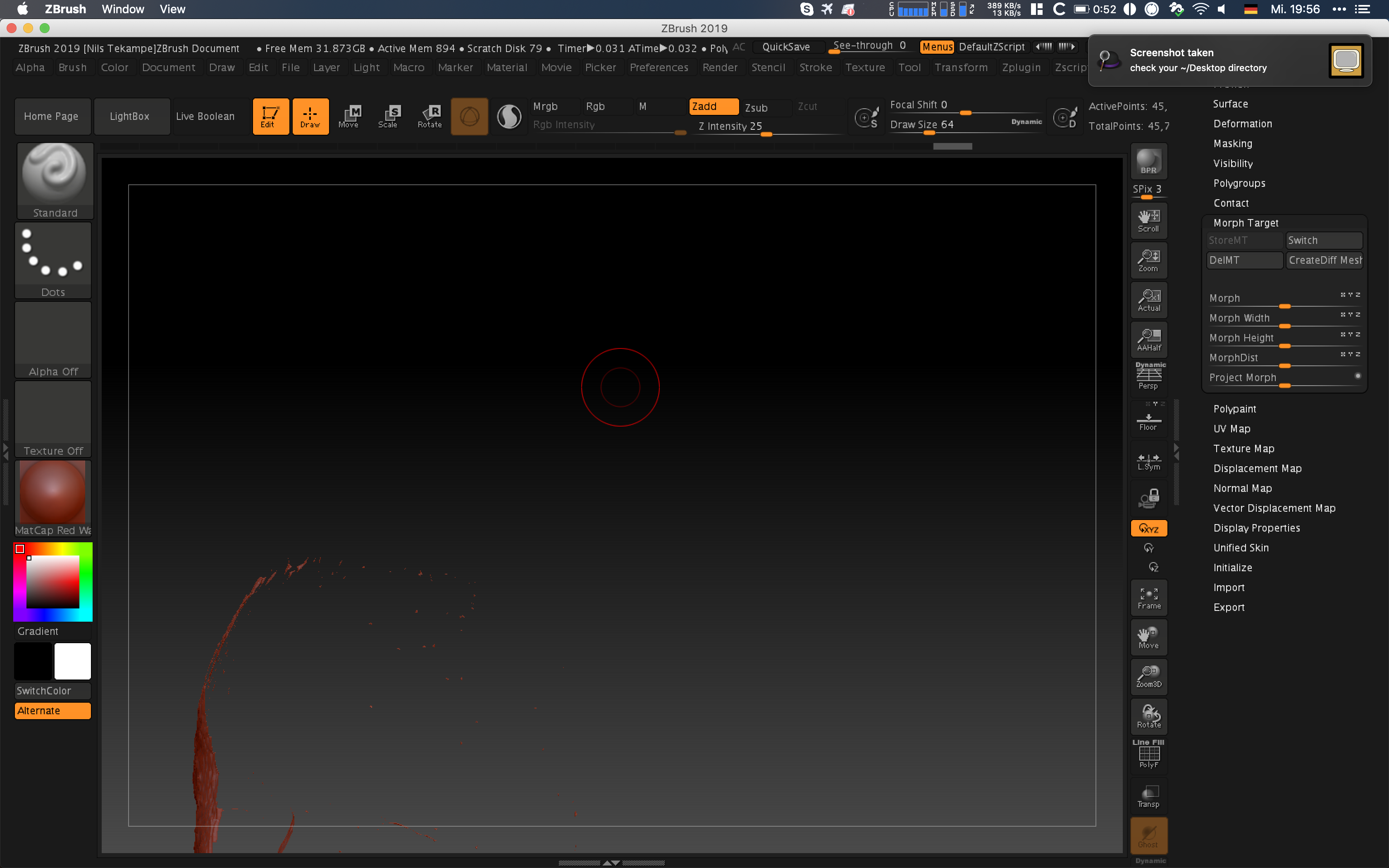The width and height of the screenshot is (1389, 868).
Task: Click the Rotate view icon in right shelf
Action: [x=1149, y=716]
